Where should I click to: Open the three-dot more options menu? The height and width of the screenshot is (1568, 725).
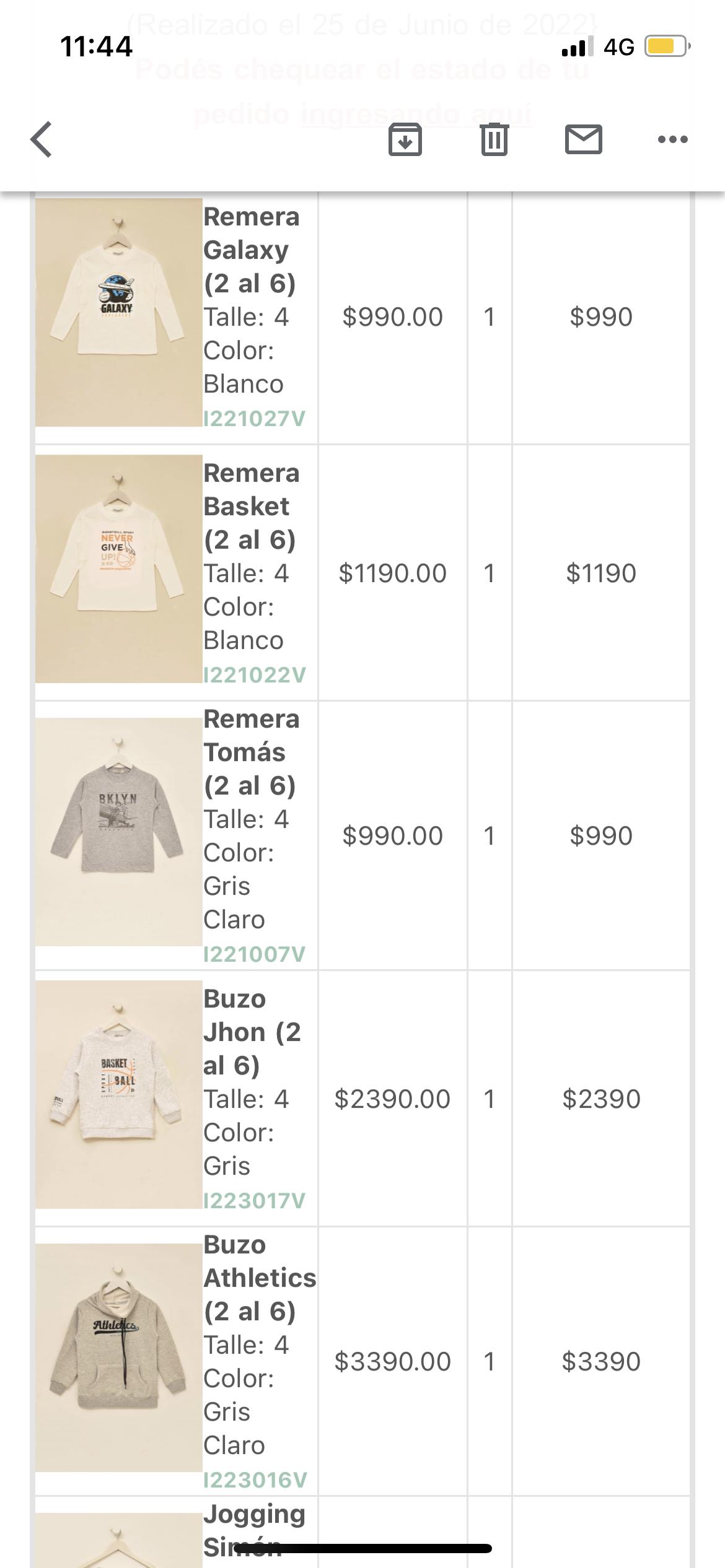(x=672, y=139)
